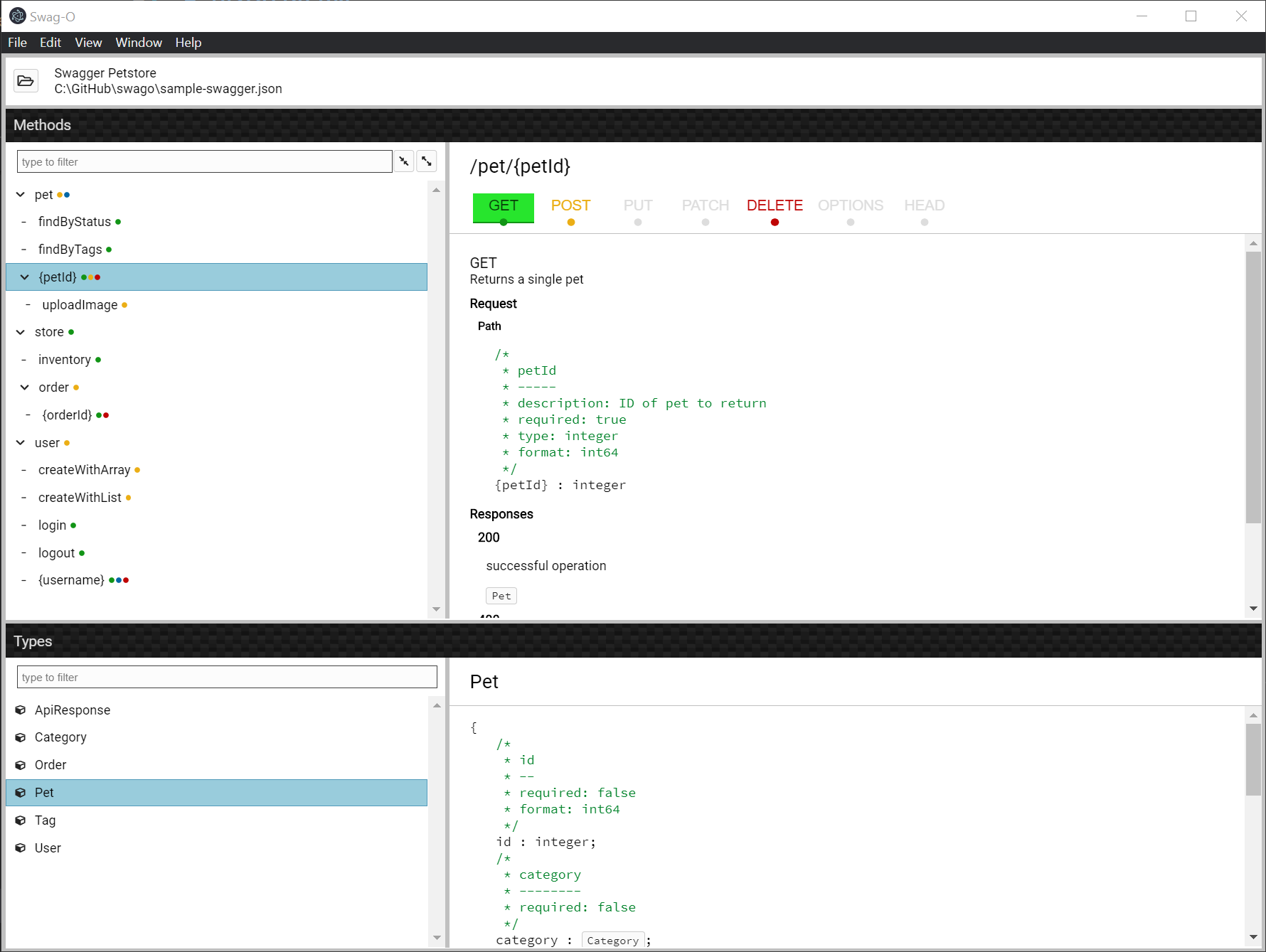Select createWithArray in methods tree

pos(85,470)
